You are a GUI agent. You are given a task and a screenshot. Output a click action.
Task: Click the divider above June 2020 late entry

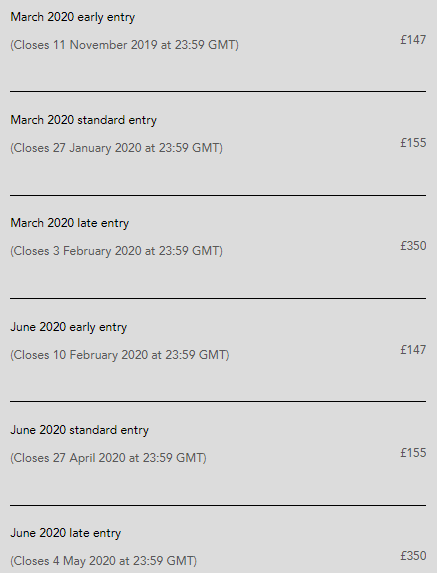218,505
